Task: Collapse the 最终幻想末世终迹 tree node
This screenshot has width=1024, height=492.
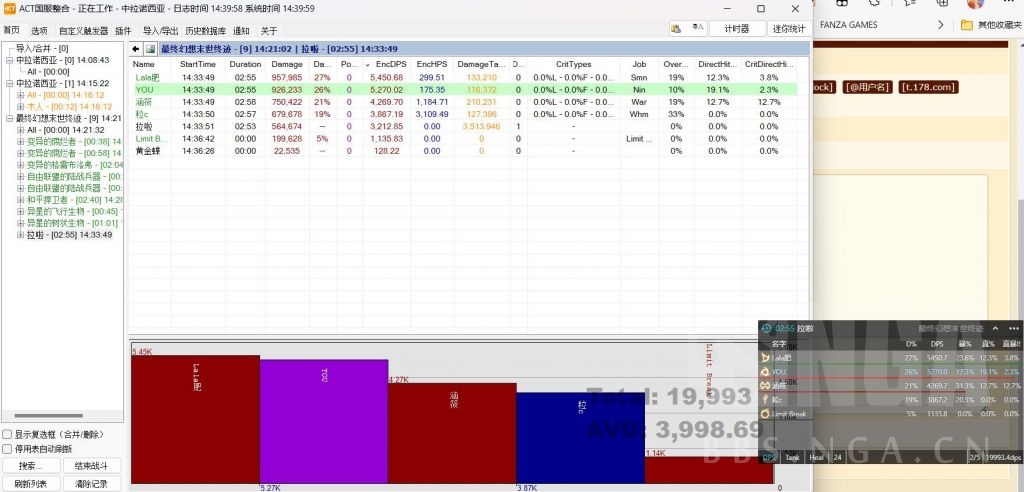Action: [9, 118]
